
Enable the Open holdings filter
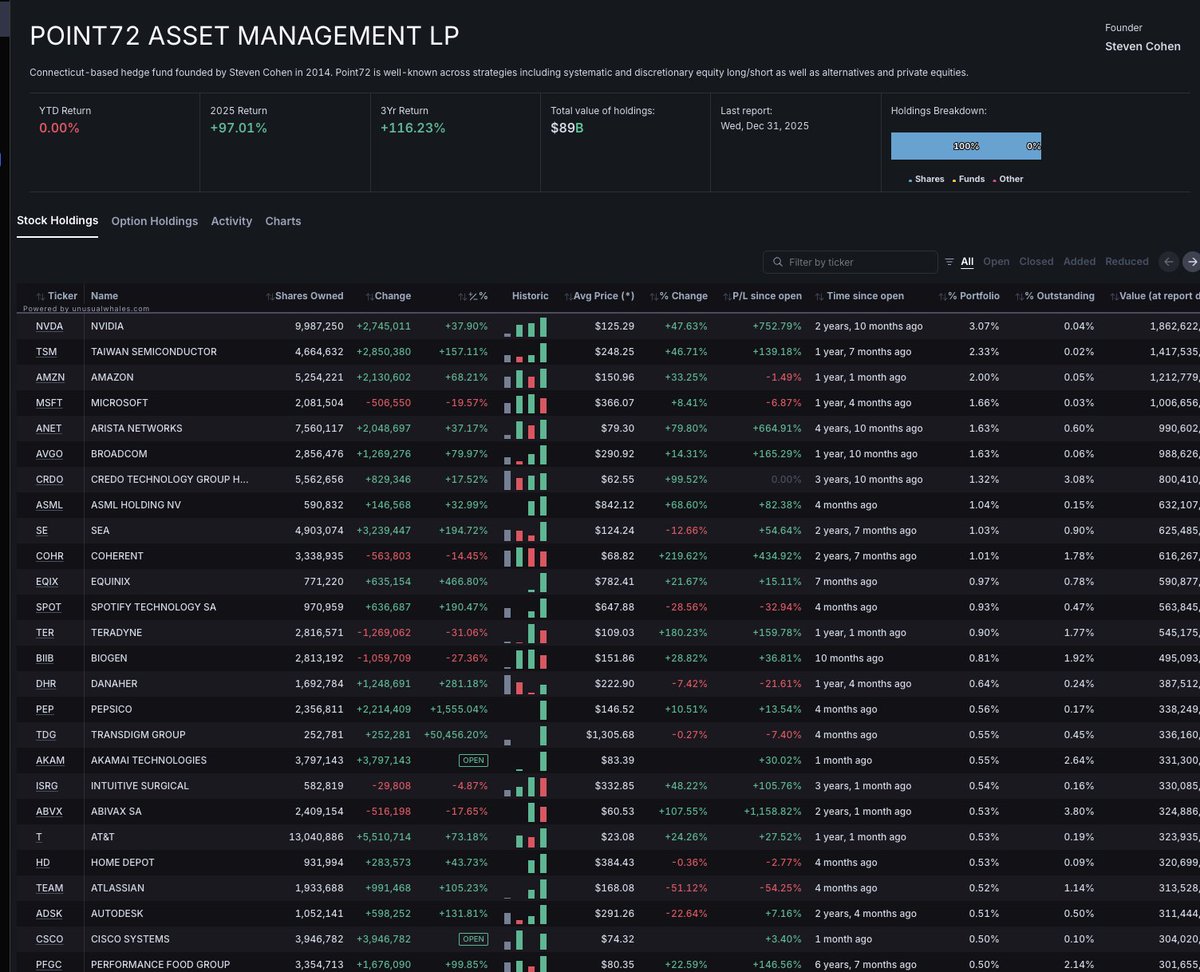pyautogui.click(x=996, y=261)
